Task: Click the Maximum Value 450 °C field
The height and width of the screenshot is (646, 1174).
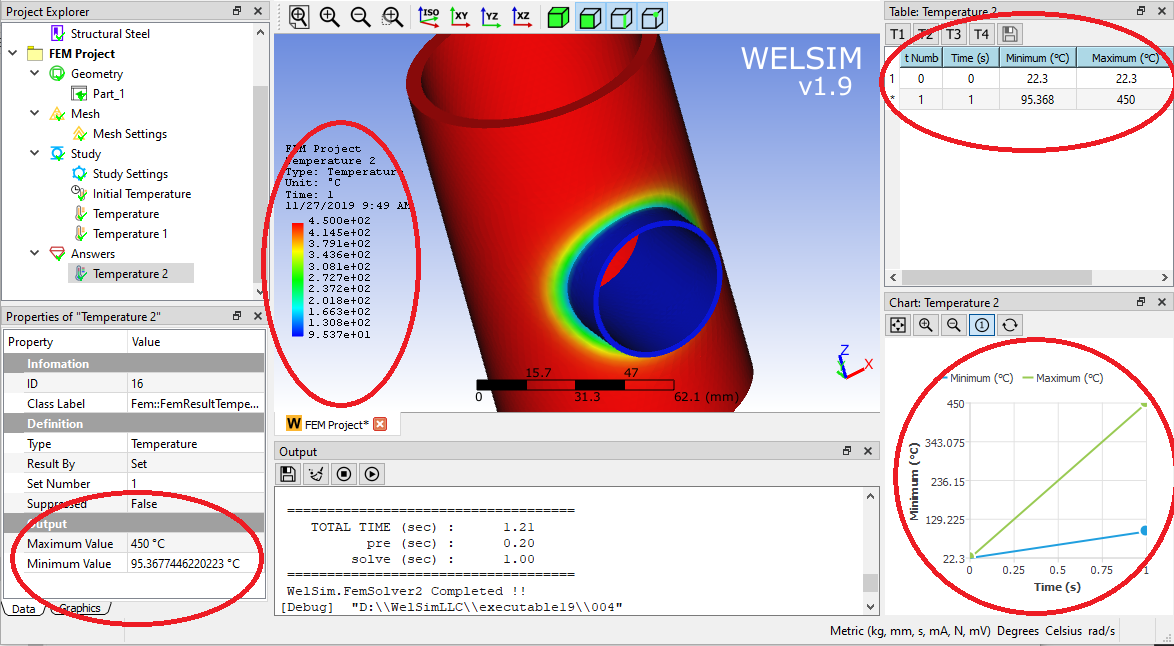Action: (x=196, y=543)
